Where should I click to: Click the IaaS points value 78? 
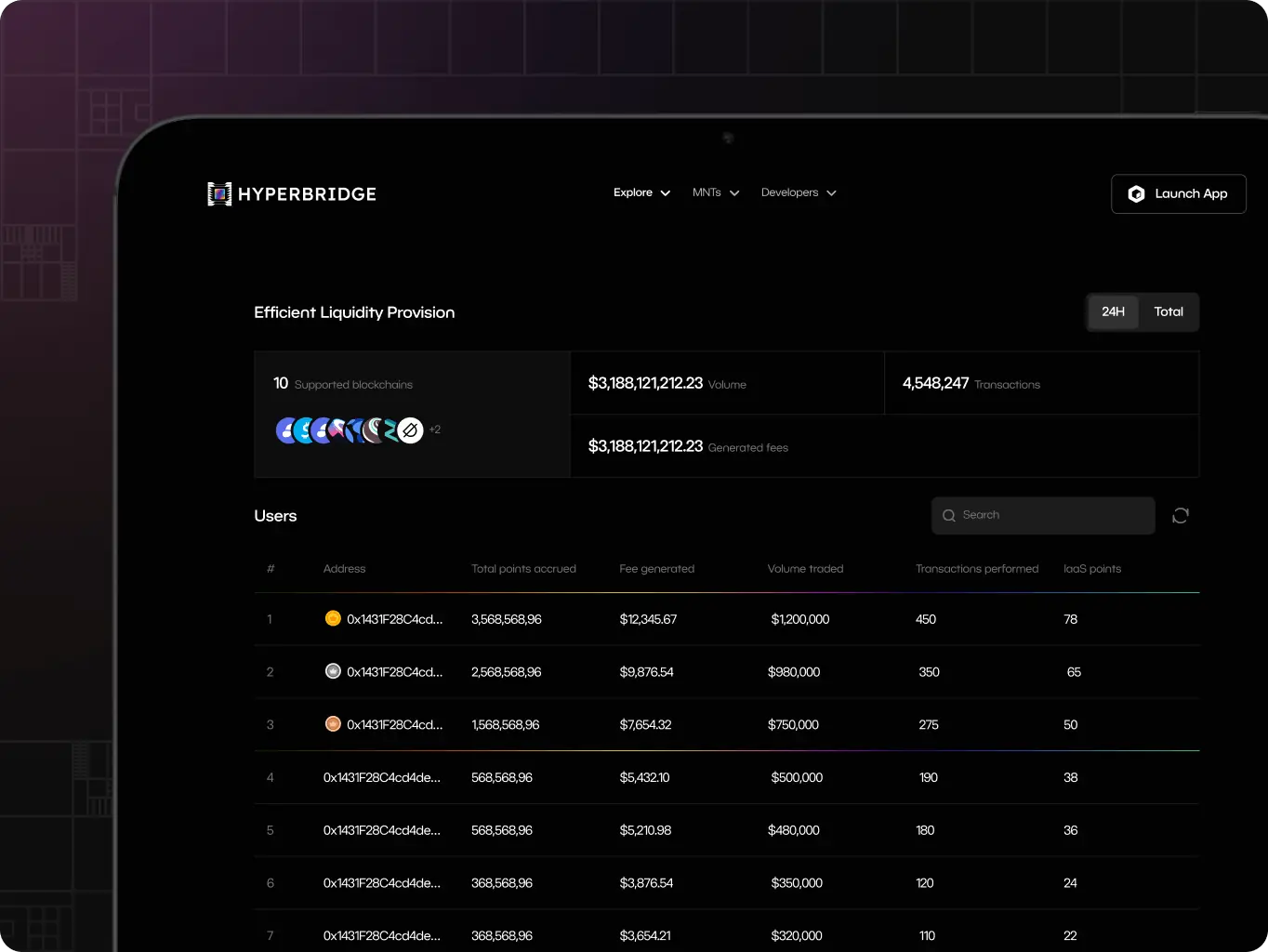tap(1071, 618)
